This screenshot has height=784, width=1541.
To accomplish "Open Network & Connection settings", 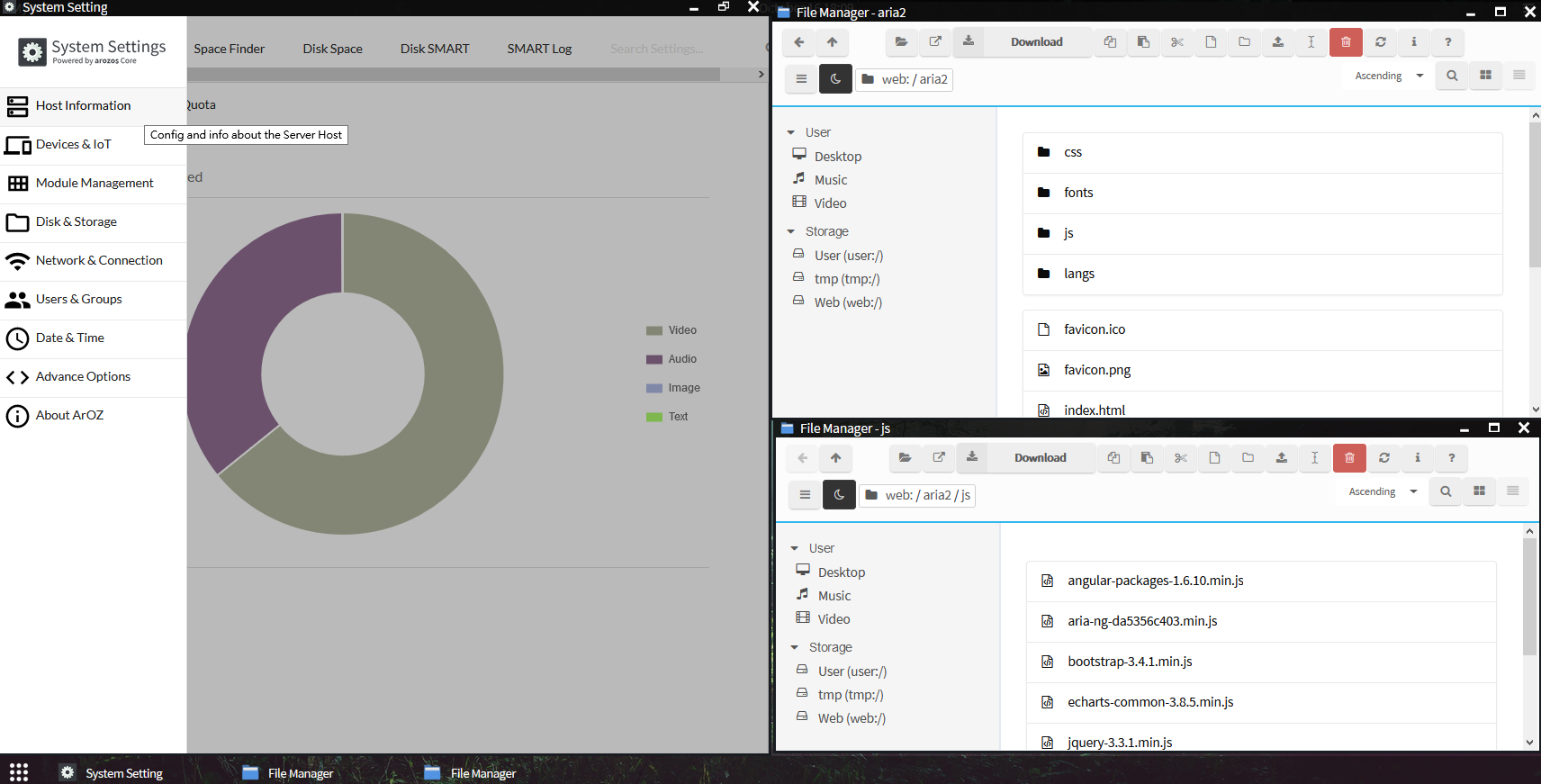I will [99, 261].
